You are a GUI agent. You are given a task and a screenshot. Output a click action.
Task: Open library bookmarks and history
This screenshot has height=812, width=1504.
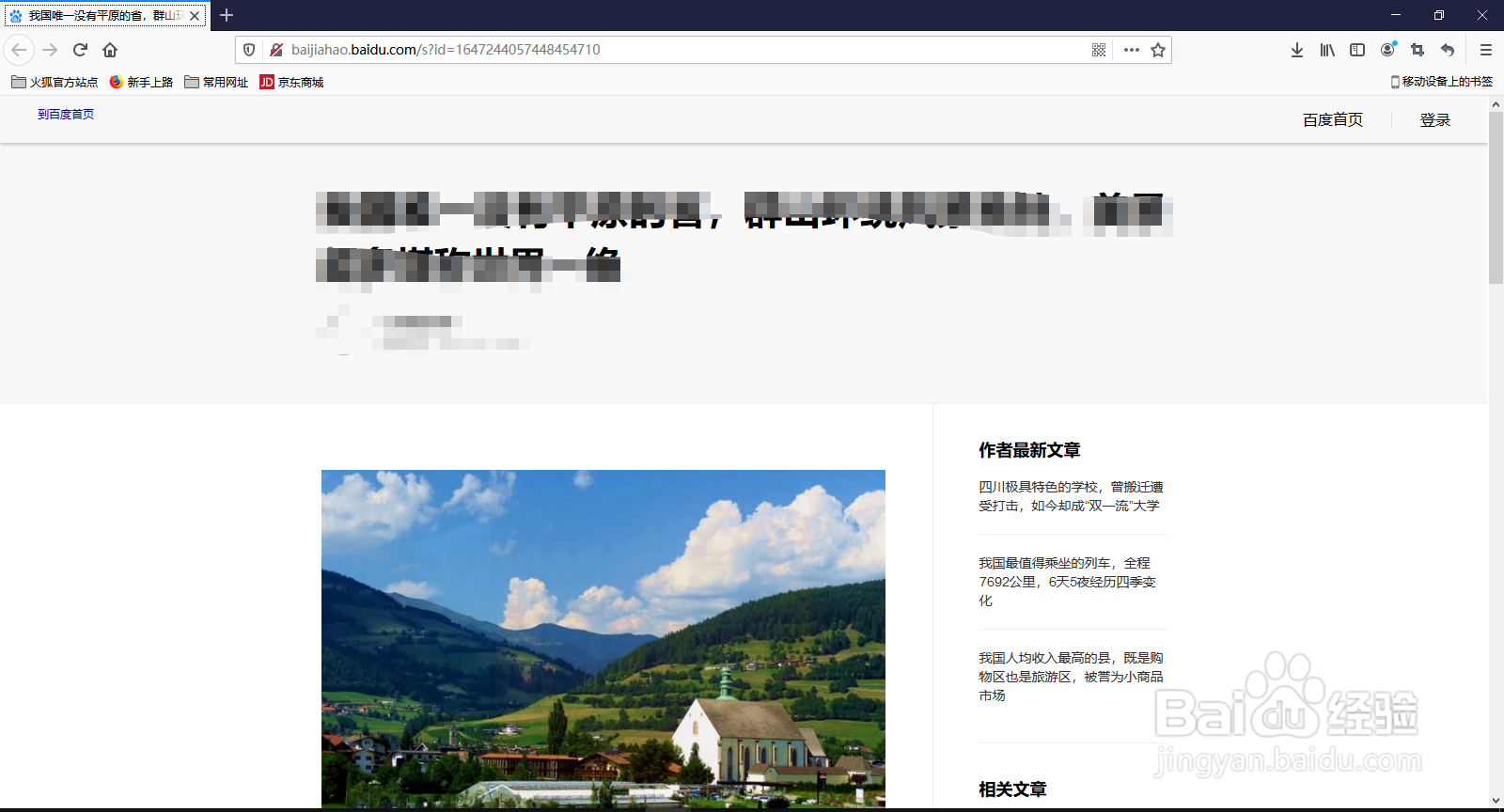[1327, 50]
